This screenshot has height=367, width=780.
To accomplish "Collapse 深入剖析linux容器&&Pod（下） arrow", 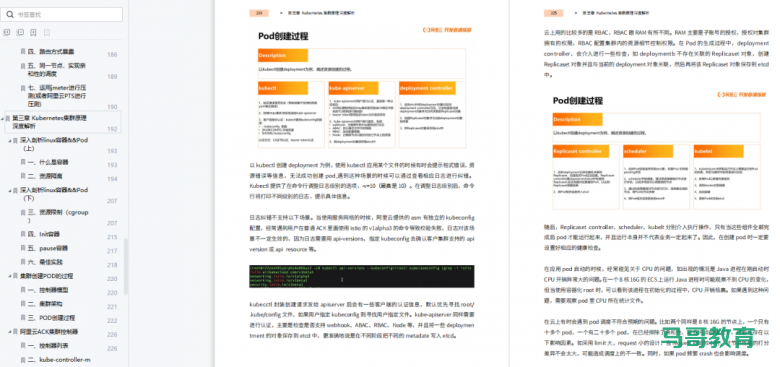I will tap(11, 190).
